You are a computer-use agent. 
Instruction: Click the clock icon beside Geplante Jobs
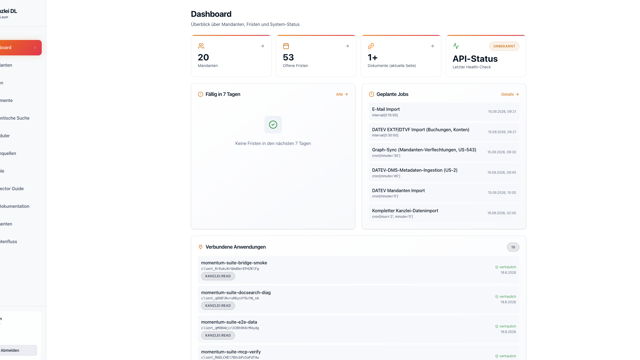pyautogui.click(x=371, y=94)
